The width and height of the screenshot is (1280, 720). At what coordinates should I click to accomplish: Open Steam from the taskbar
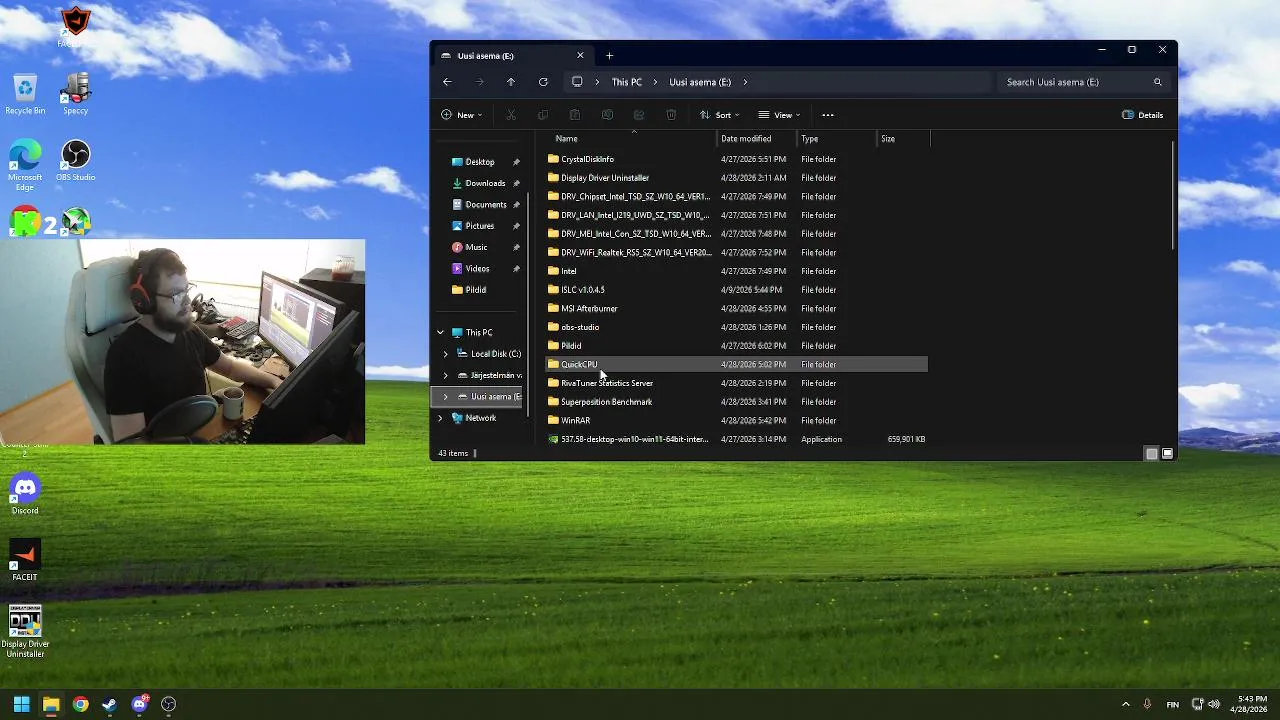click(x=109, y=704)
